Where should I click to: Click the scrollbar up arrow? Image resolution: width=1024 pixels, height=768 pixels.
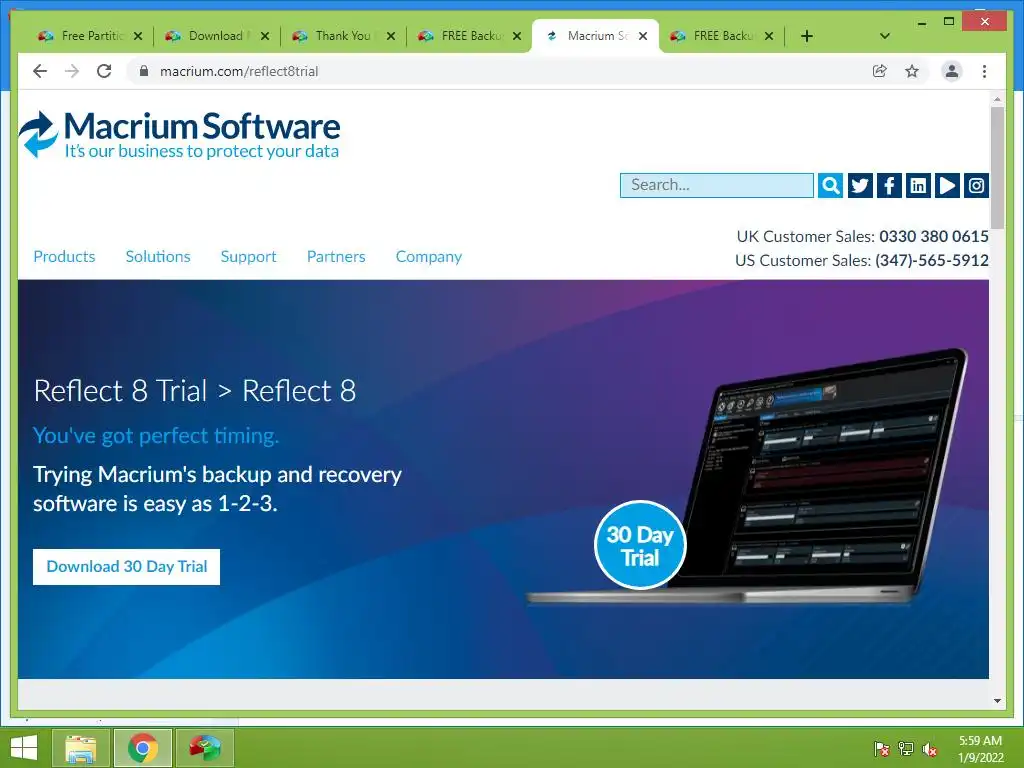click(x=997, y=99)
